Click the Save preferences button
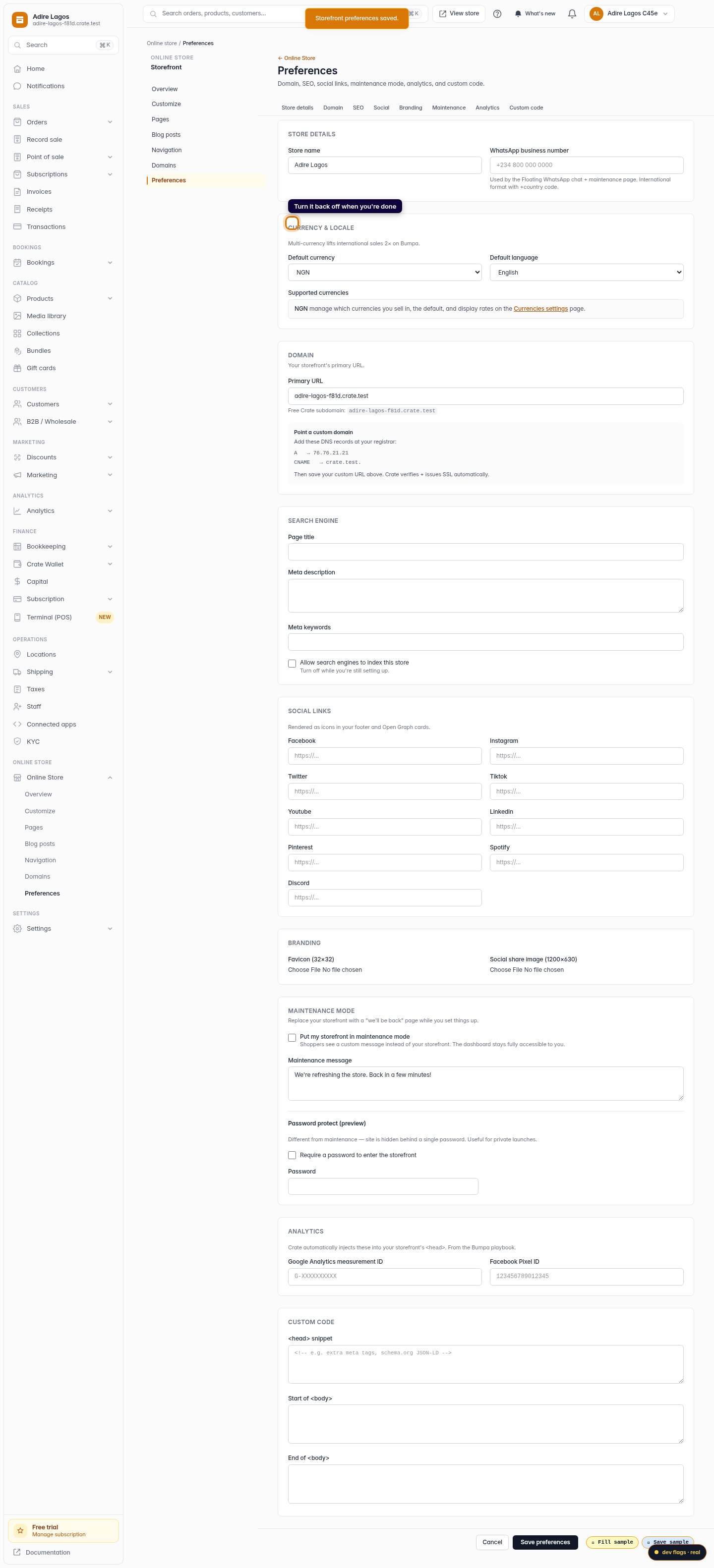The image size is (714, 1568). (x=545, y=1542)
